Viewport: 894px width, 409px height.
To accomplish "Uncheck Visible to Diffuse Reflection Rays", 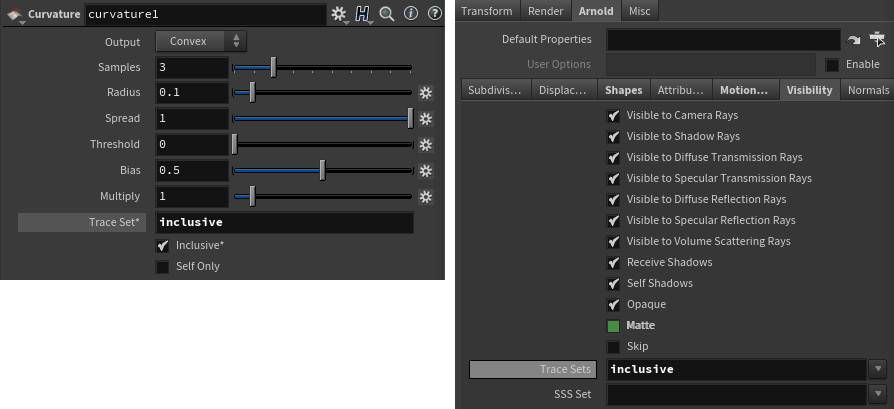I will [x=613, y=200].
